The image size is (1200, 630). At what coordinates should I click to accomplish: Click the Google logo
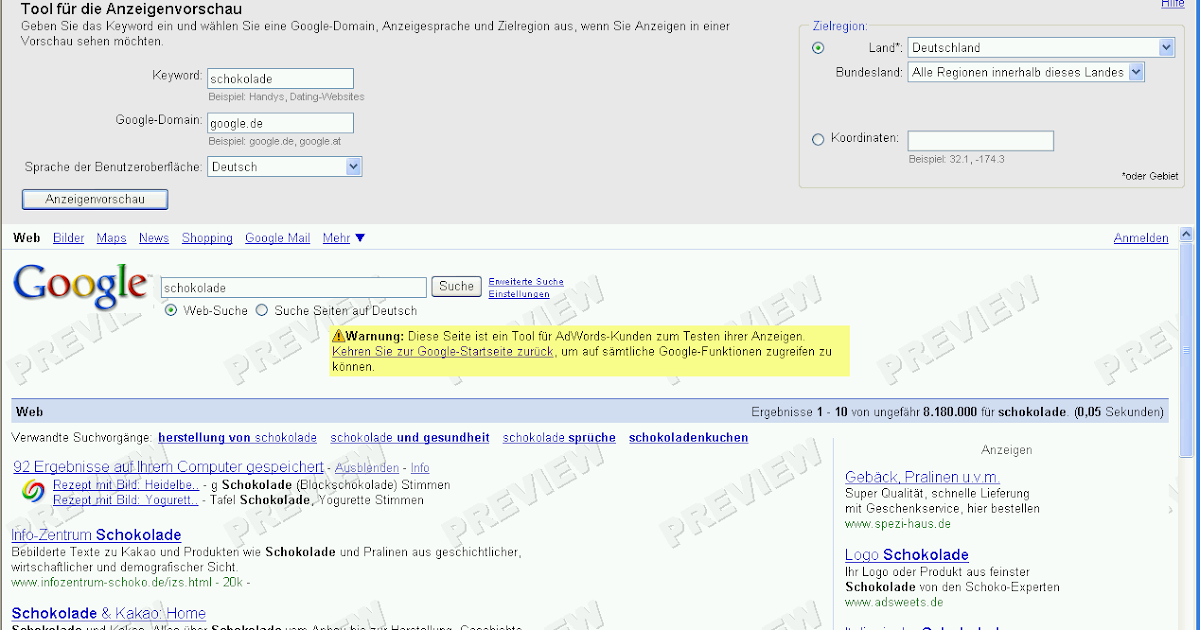point(79,286)
